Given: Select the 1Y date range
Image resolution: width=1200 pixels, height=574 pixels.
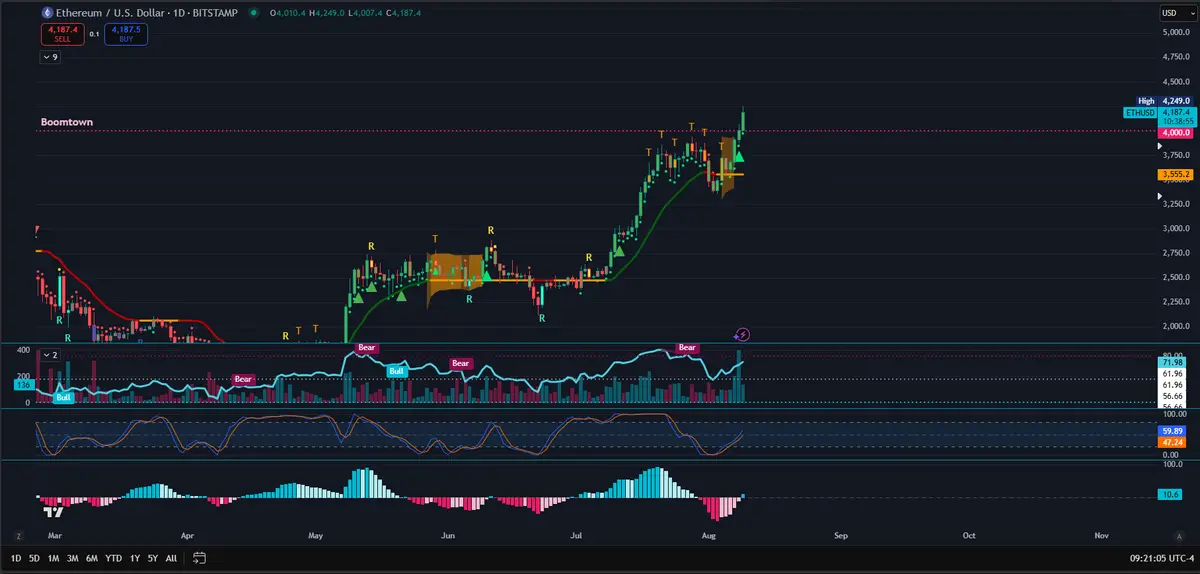Looking at the screenshot, I should click(x=134, y=557).
